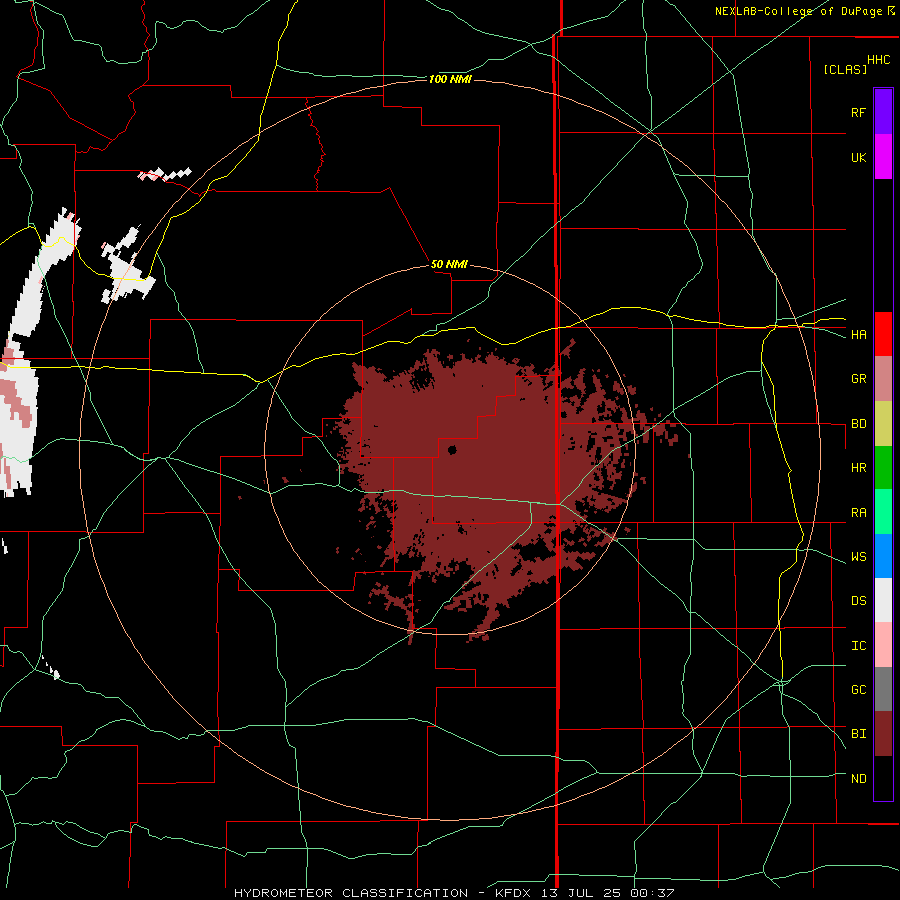Click the yellow BD legend color swatch
The width and height of the screenshot is (900, 900).
pos(883,423)
